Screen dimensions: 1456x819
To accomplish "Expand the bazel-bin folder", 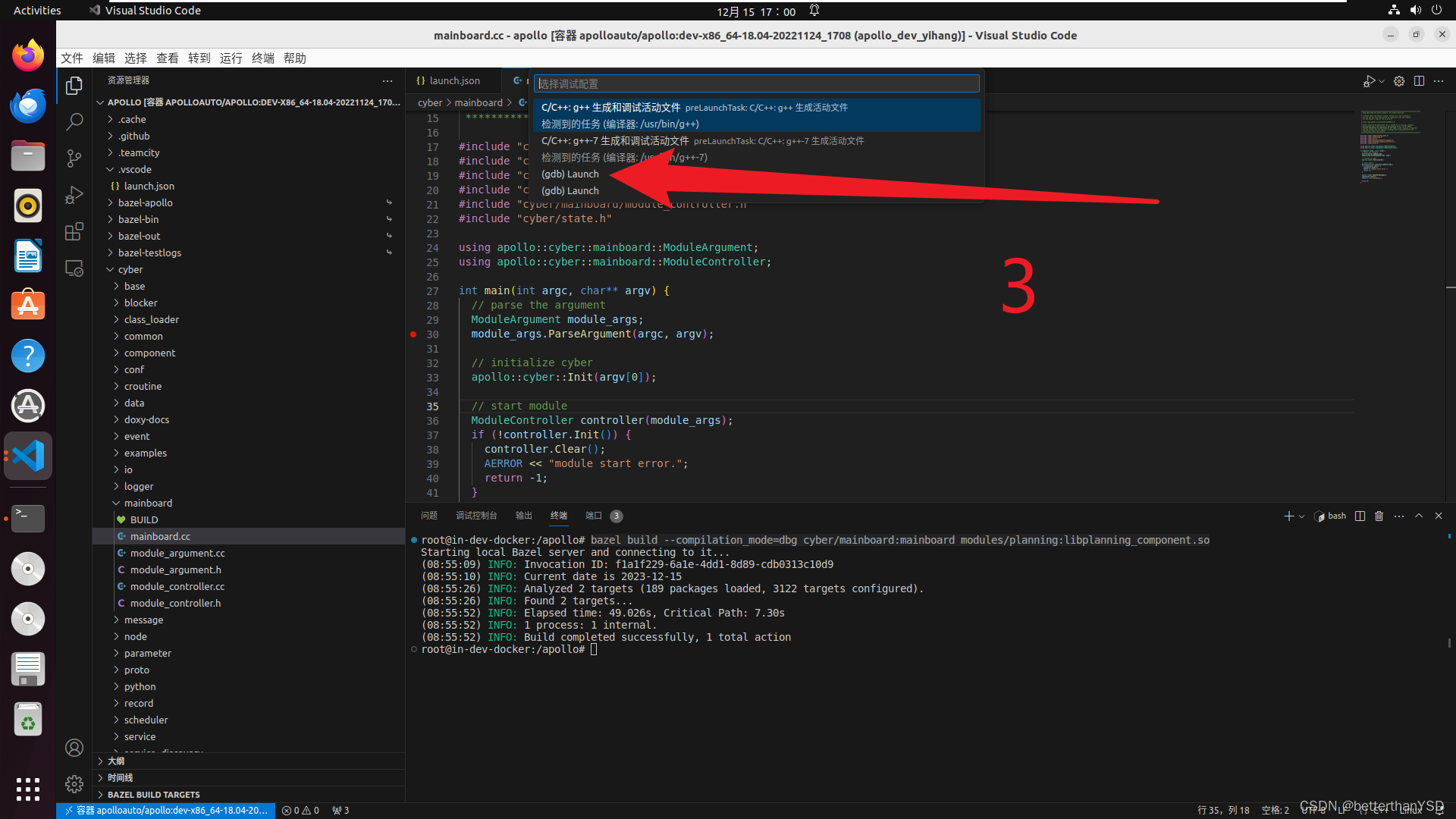I will 138,220.
